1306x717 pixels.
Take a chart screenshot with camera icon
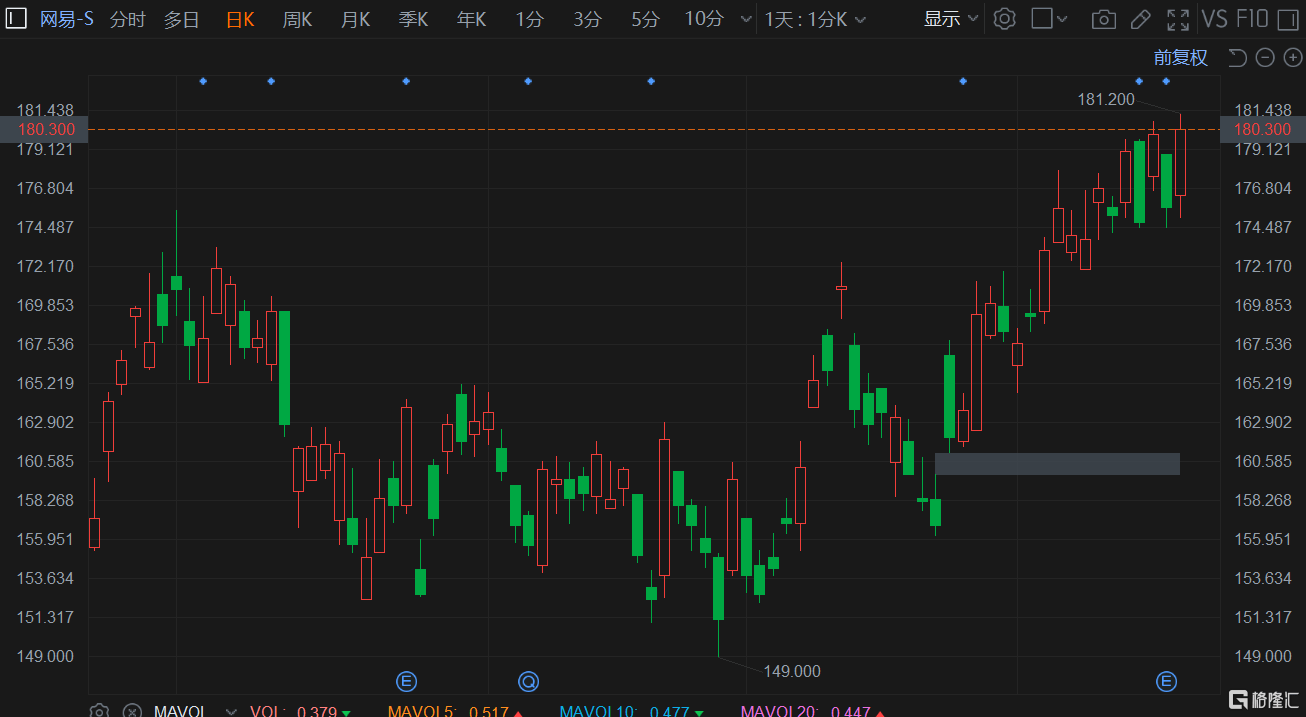1103,19
